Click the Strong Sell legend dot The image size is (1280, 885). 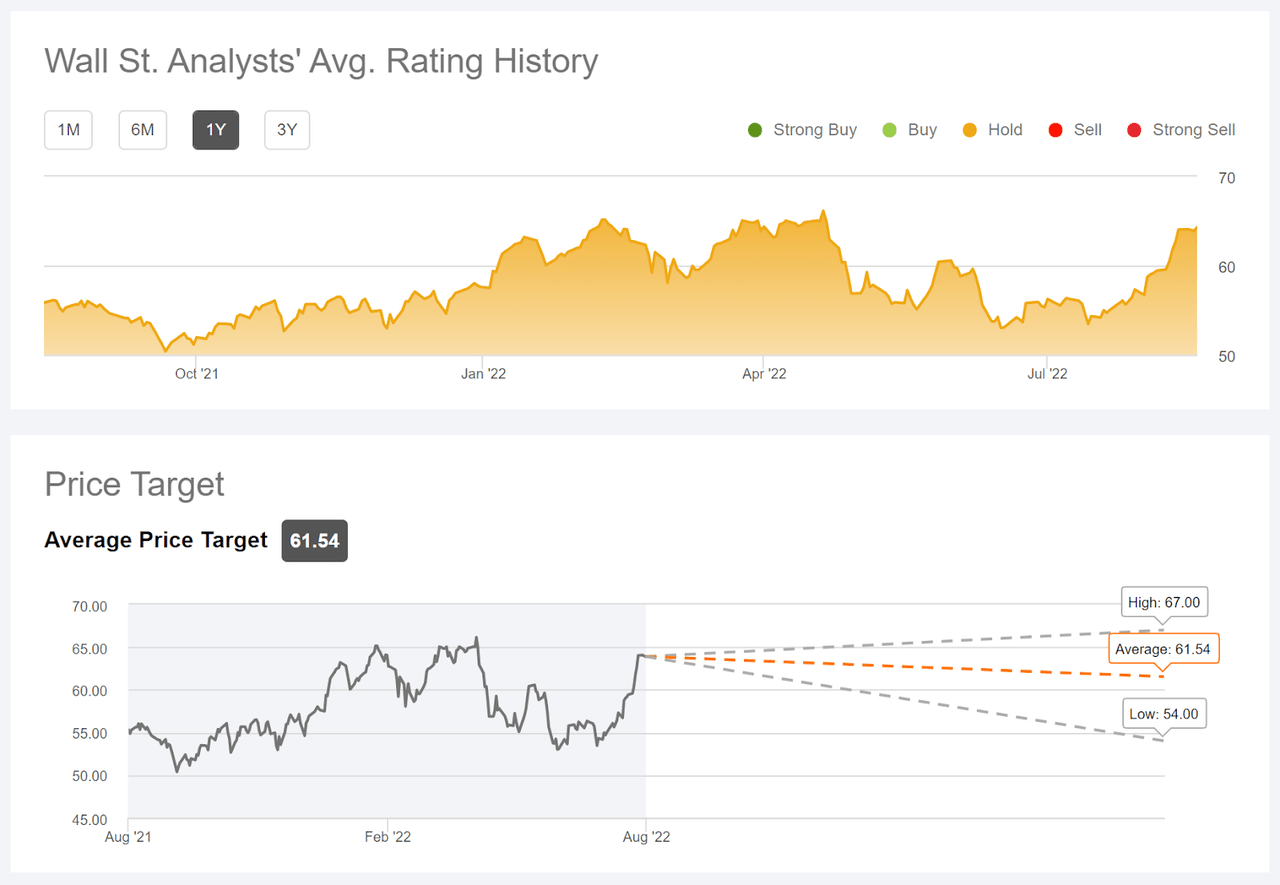[x=1133, y=130]
